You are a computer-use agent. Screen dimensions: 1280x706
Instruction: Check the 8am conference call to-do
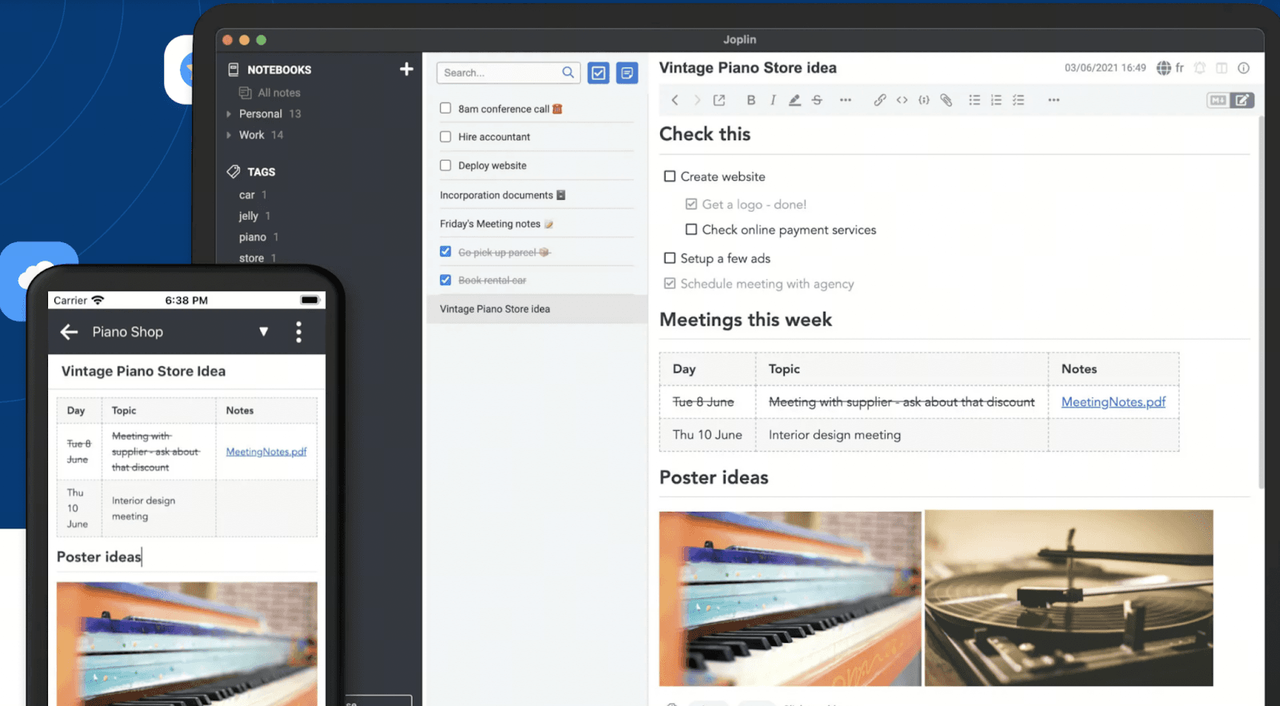pos(446,108)
